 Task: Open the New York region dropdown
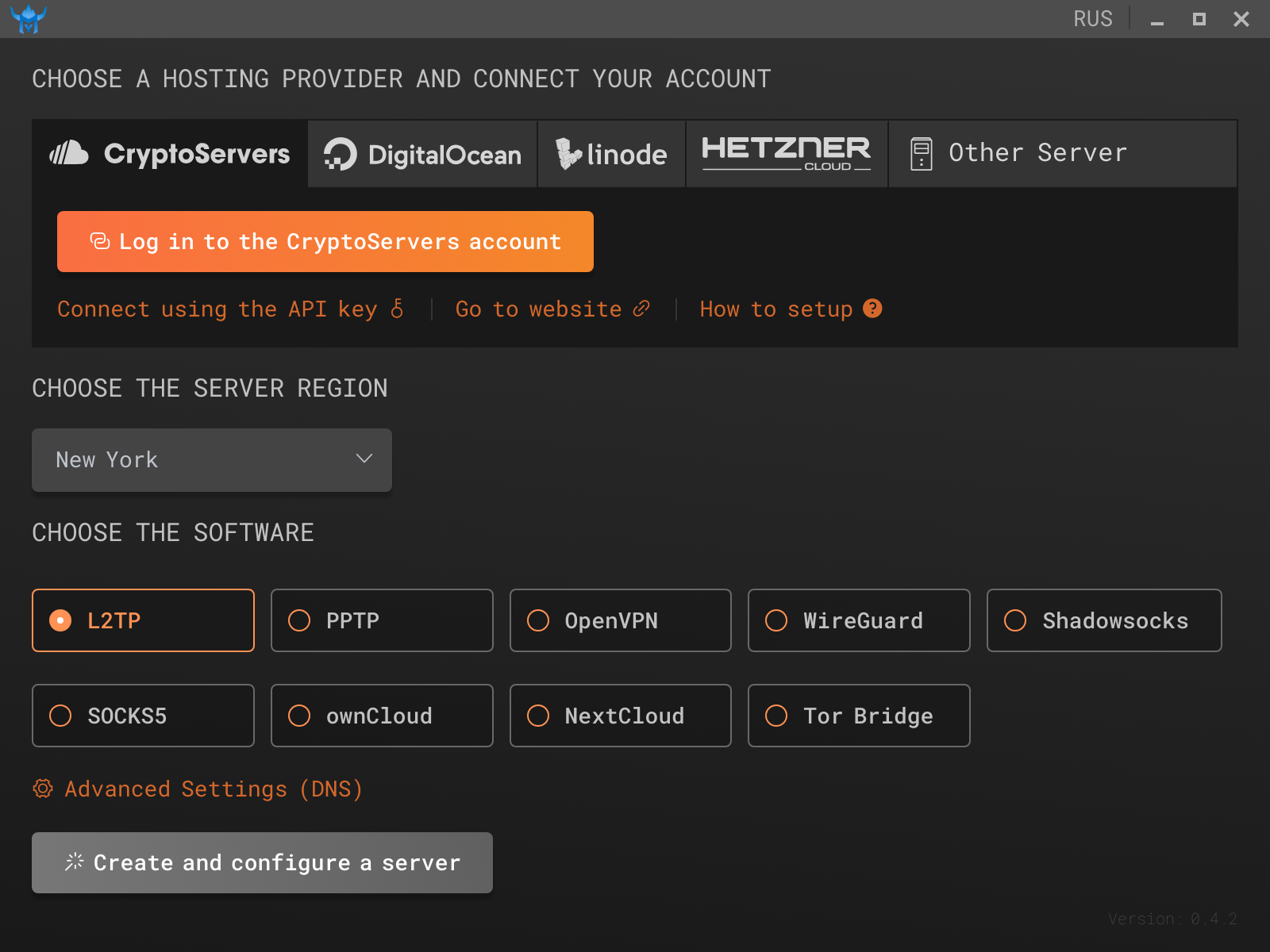point(212,460)
